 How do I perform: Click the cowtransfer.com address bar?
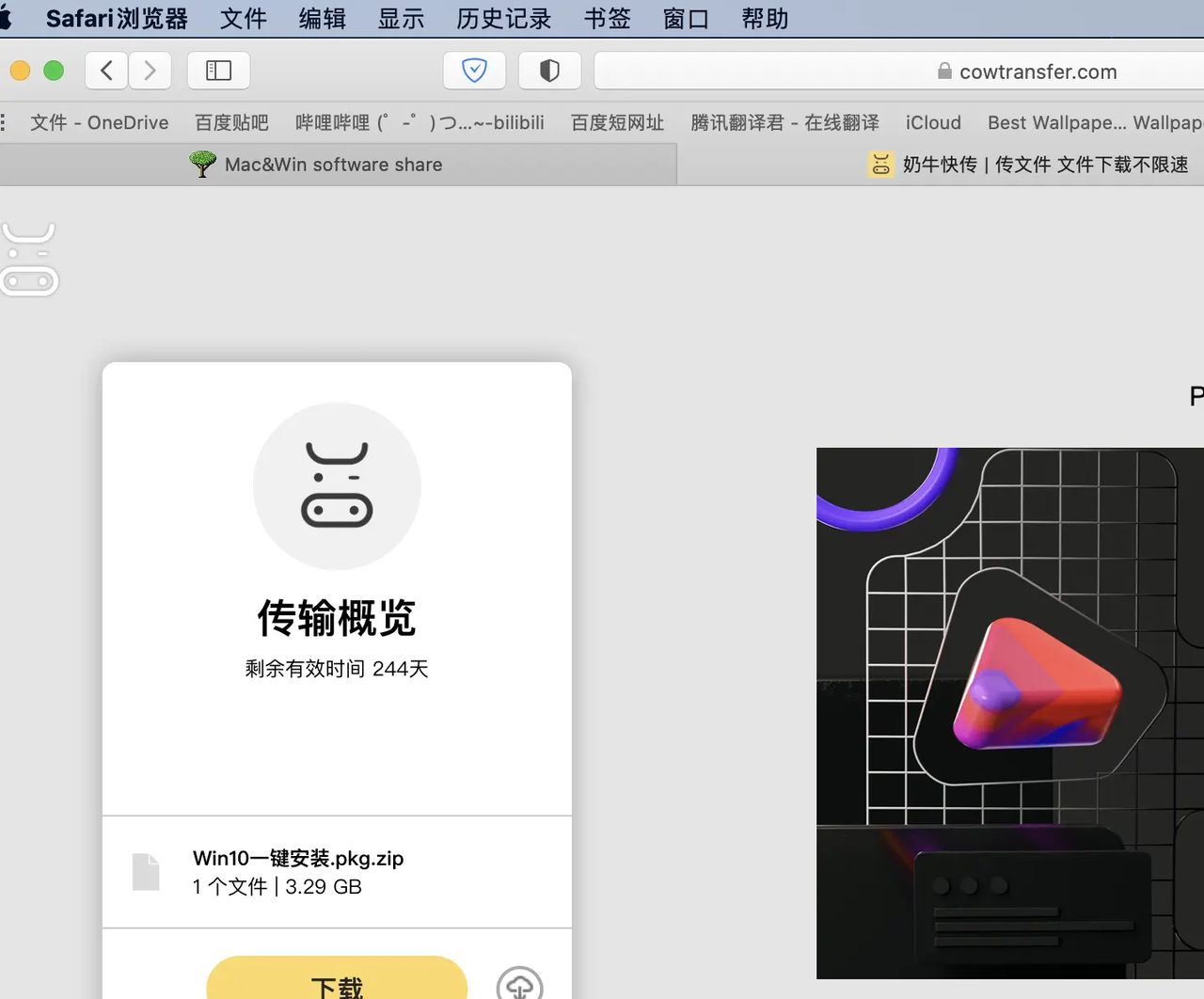899,71
